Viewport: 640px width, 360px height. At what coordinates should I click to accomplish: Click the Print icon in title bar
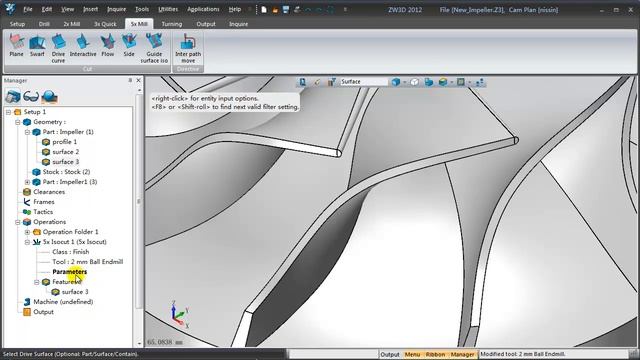(x=297, y=9)
